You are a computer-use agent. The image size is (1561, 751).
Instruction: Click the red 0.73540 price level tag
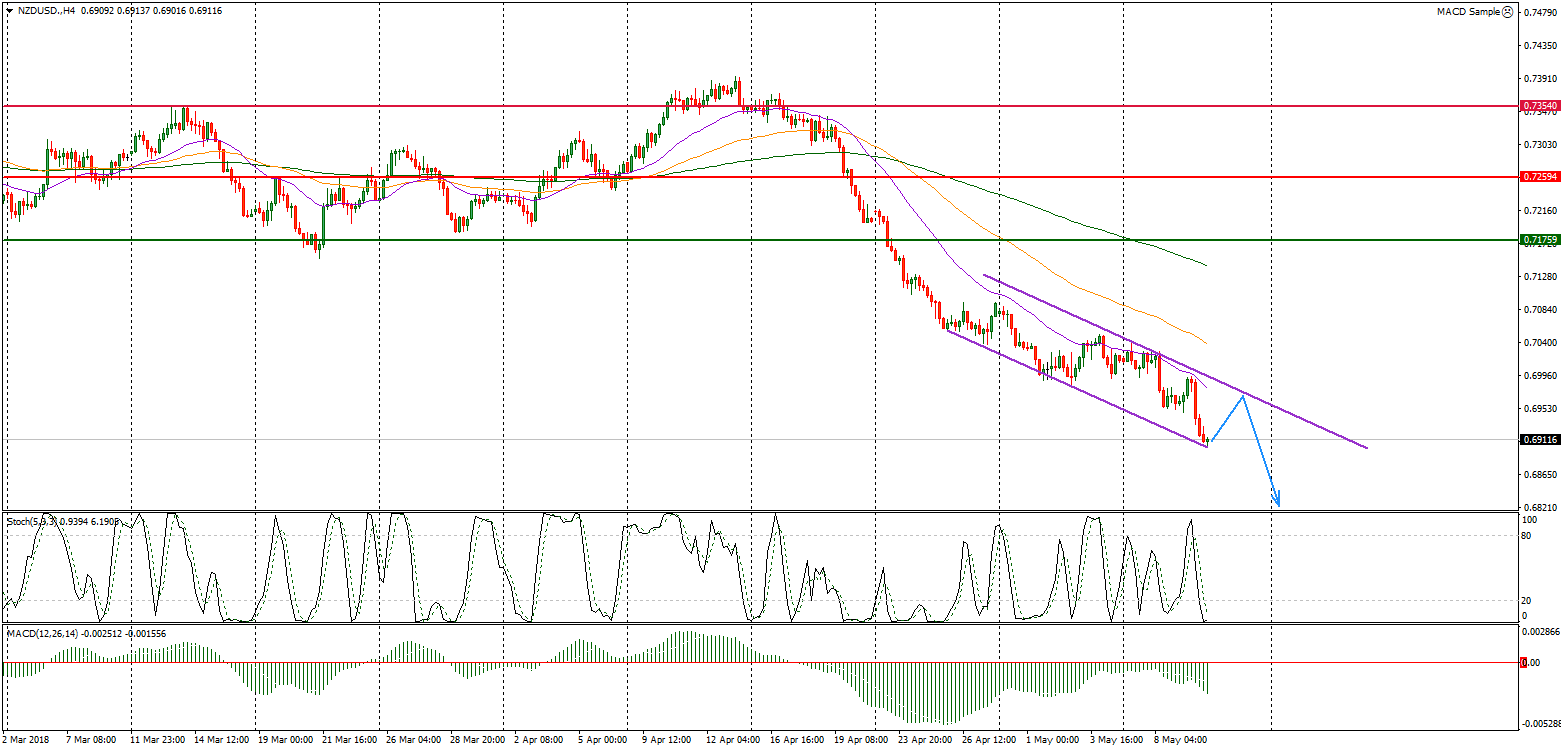pyautogui.click(x=1537, y=105)
